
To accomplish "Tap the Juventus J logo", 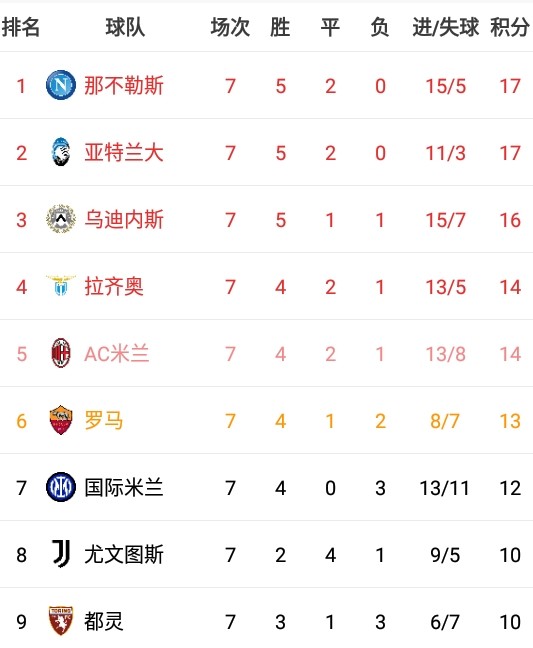I will point(61,554).
